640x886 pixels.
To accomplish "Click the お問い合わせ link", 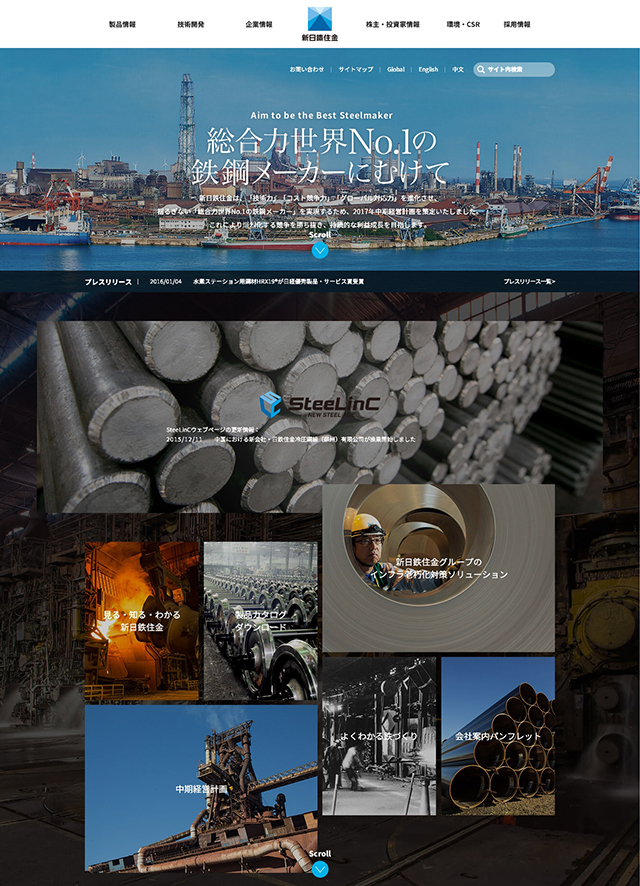I will point(307,70).
